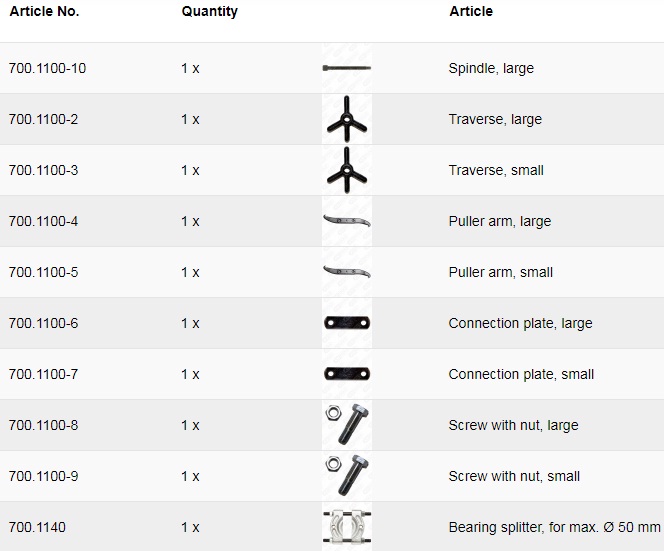Click the small puller arm image
Screen dimensions: 664x551
[x=347, y=272]
